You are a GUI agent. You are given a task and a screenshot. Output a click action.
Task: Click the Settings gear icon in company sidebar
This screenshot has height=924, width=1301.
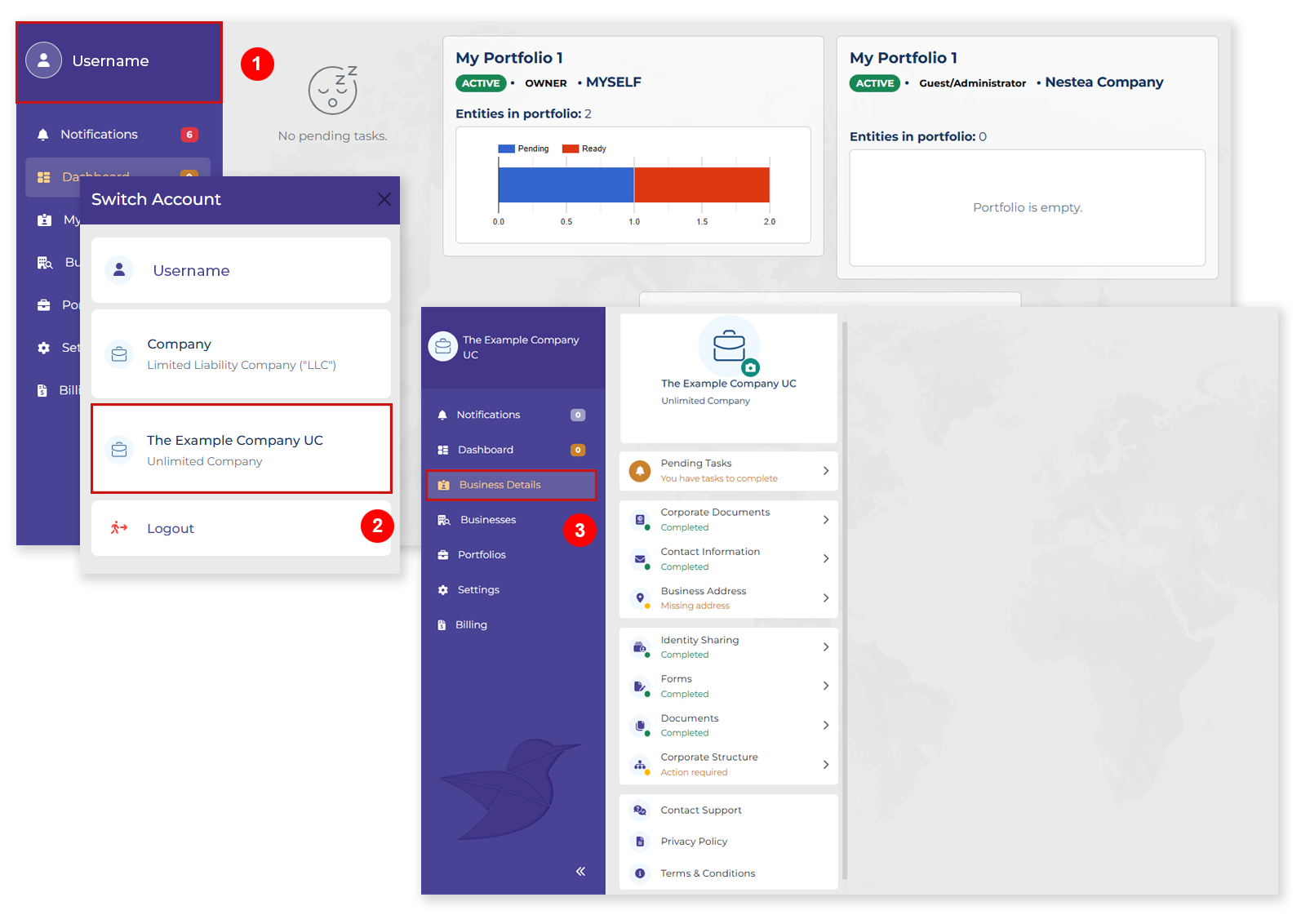tap(443, 590)
